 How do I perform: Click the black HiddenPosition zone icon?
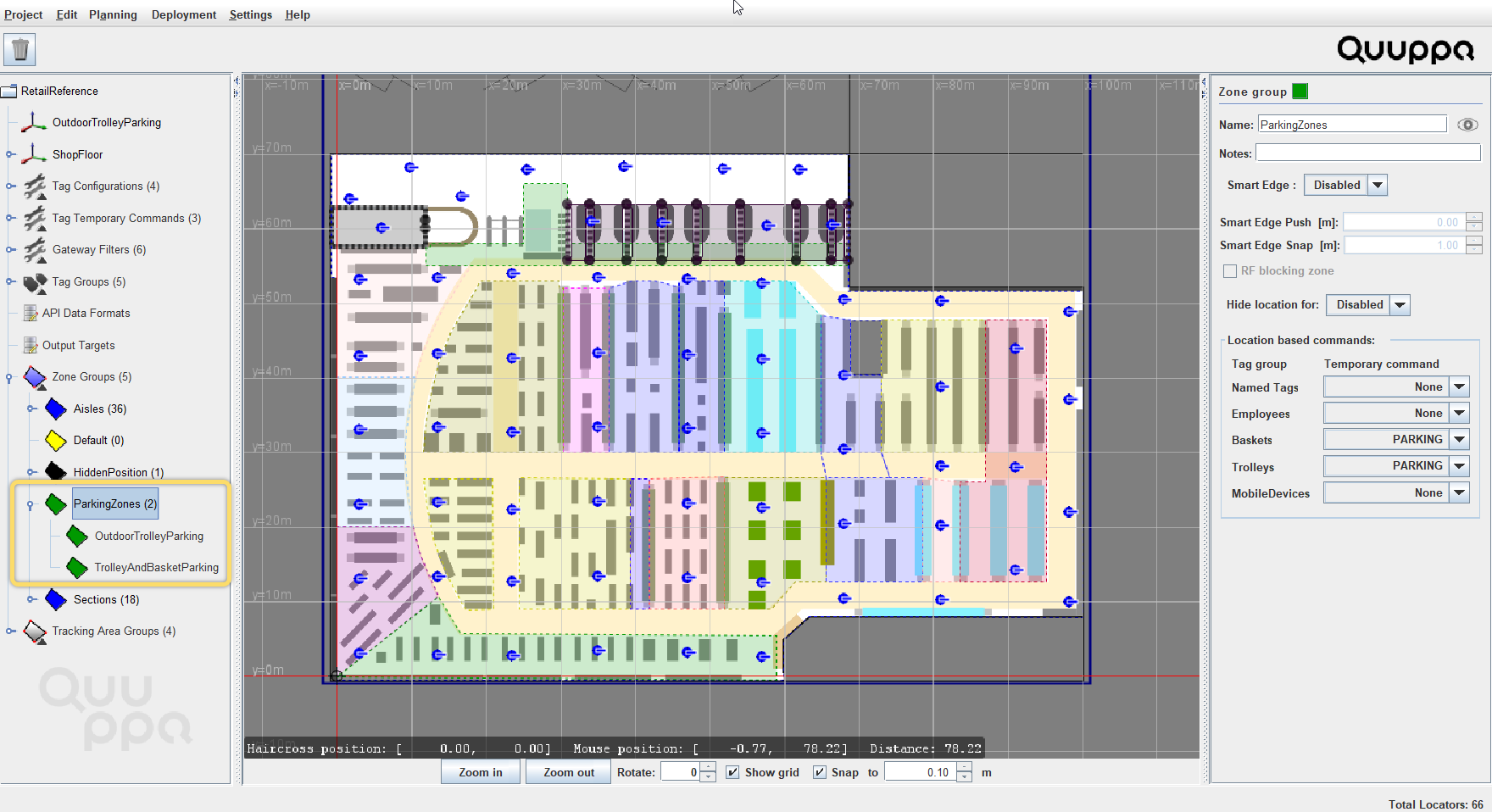(56, 472)
